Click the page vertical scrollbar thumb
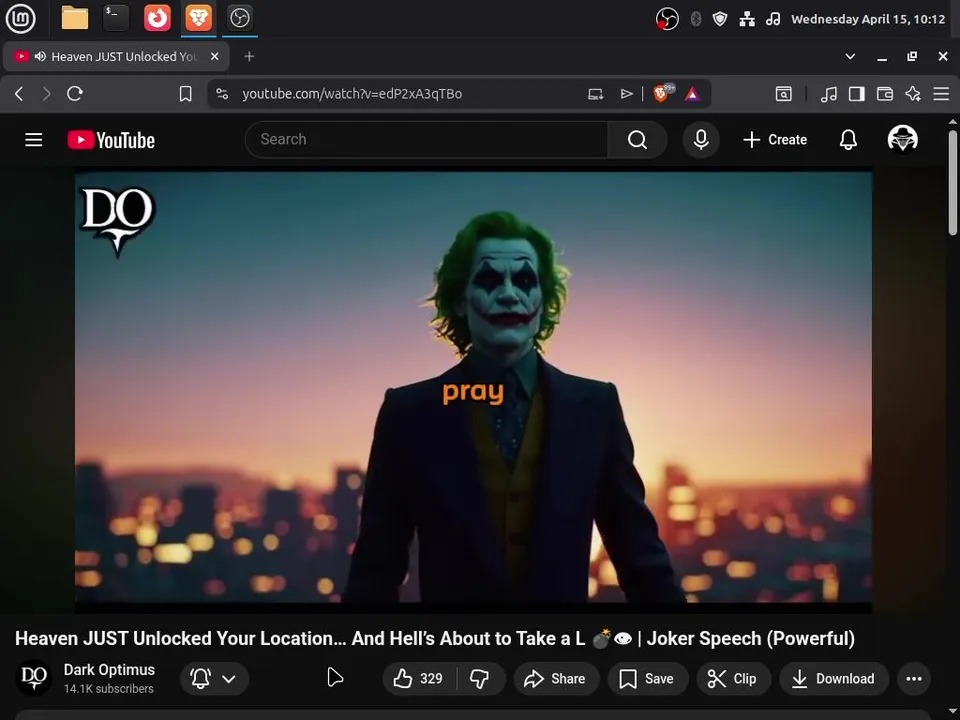The height and width of the screenshot is (720, 960). (x=953, y=182)
